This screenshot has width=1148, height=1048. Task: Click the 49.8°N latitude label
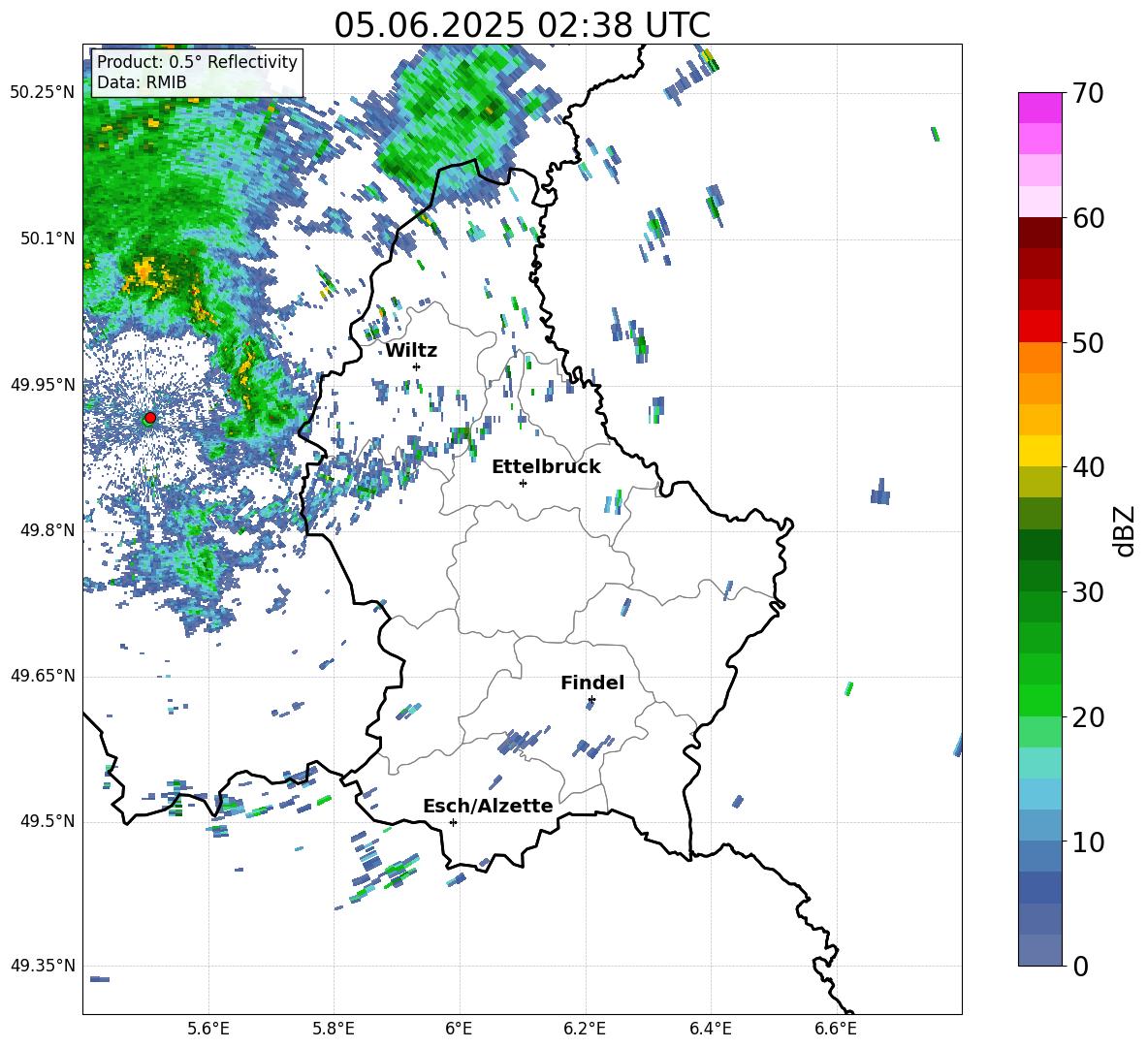pyautogui.click(x=48, y=530)
